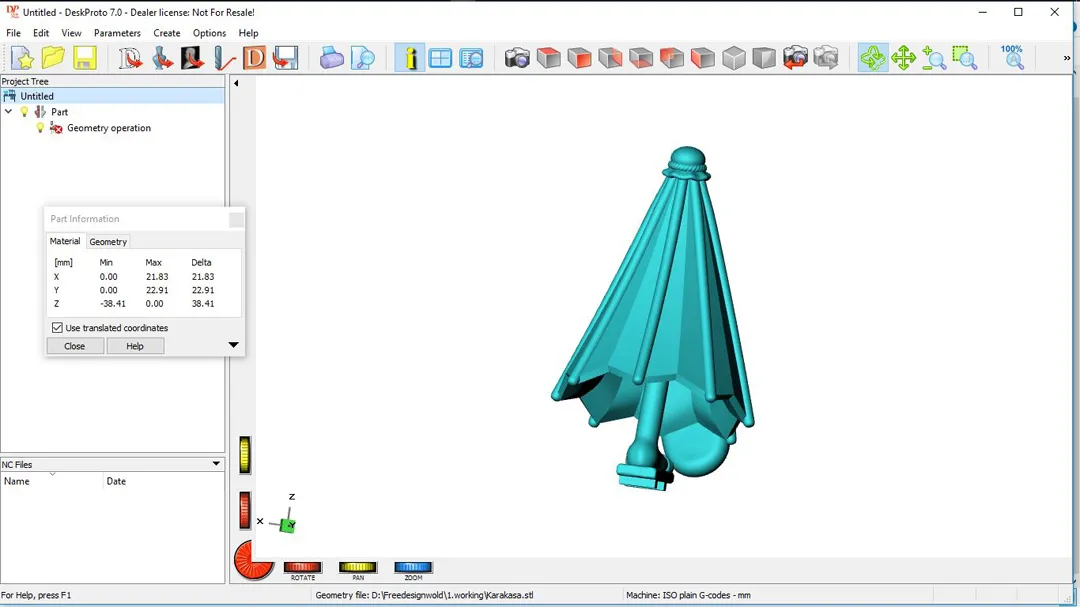1080x607 pixels.
Task: Toggle the Part Information 'i' toolbar button
Action: [x=410, y=58]
